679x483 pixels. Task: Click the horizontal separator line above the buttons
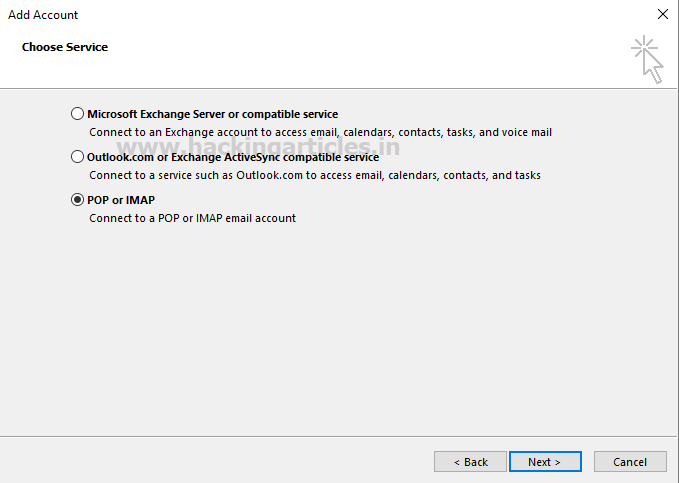[x=340, y=436]
